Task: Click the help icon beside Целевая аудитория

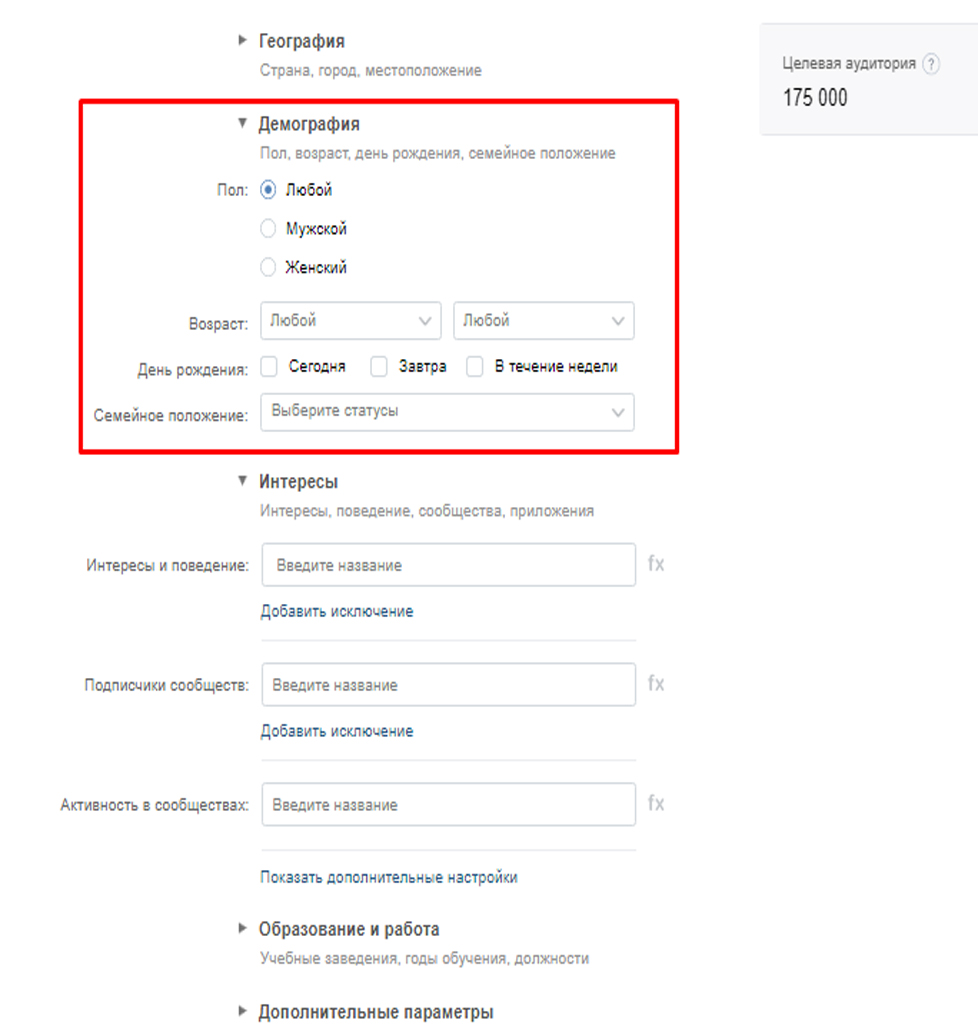Action: (x=931, y=64)
